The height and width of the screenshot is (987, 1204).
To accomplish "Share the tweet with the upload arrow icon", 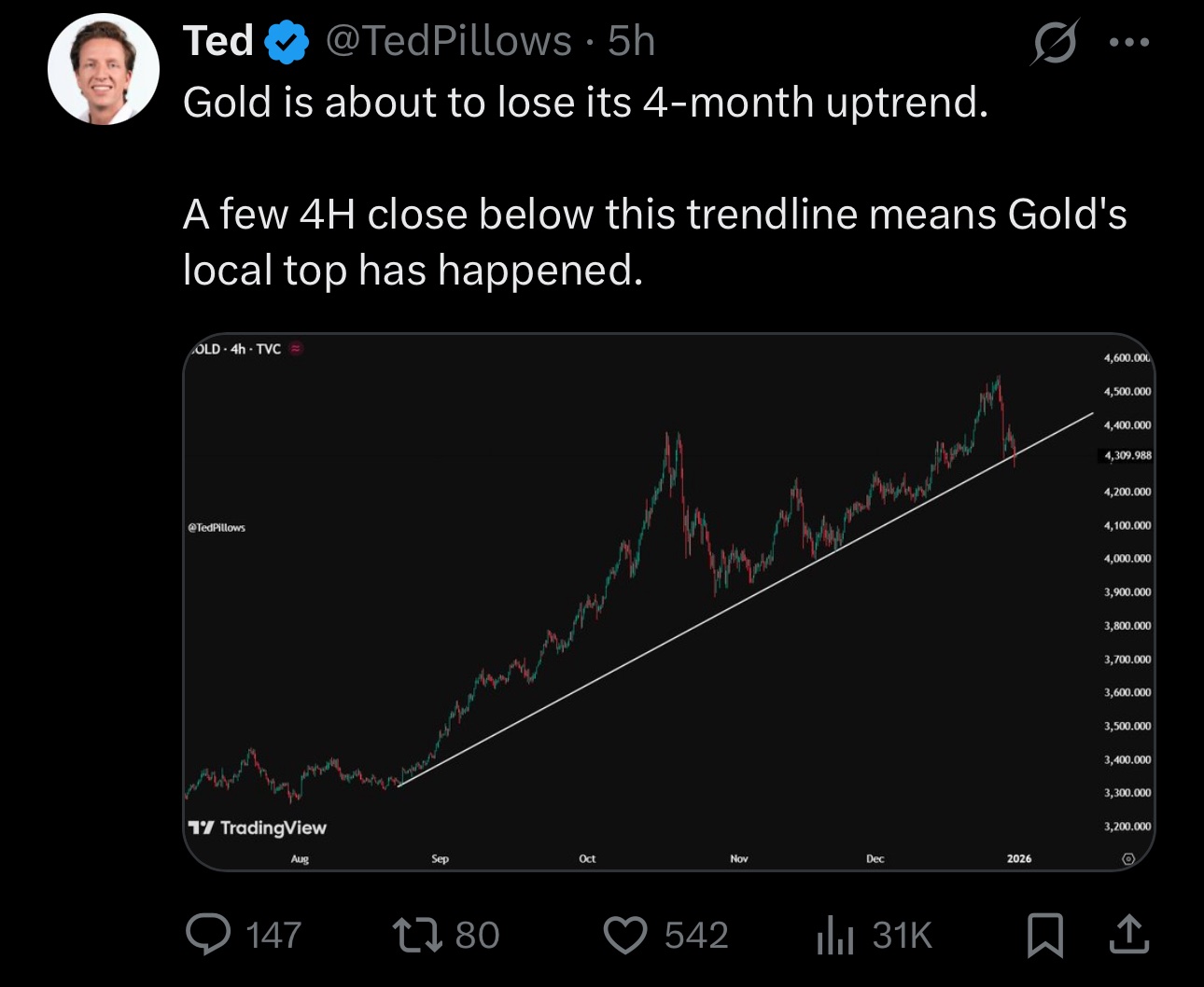I will coord(1128,935).
